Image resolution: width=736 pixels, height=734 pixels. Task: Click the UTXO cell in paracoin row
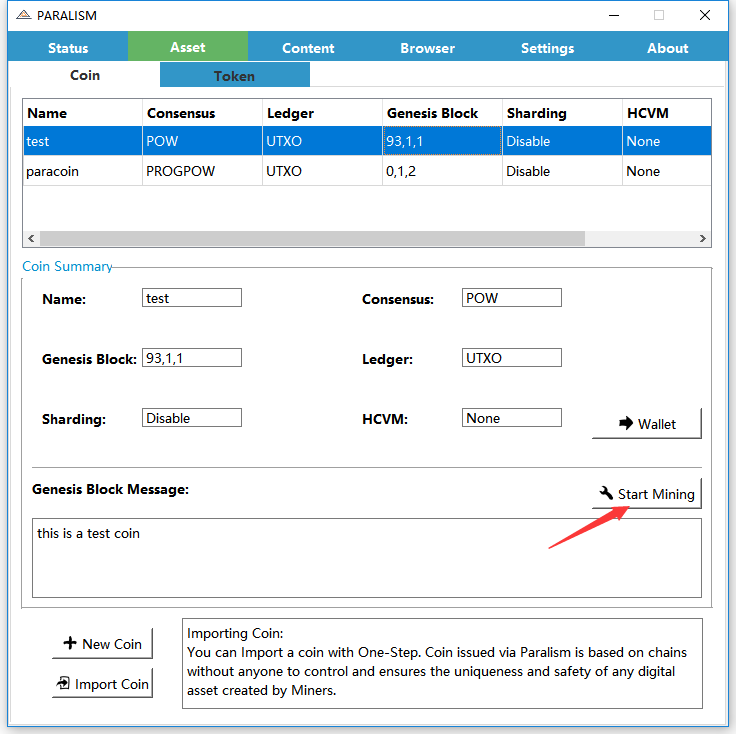click(322, 171)
